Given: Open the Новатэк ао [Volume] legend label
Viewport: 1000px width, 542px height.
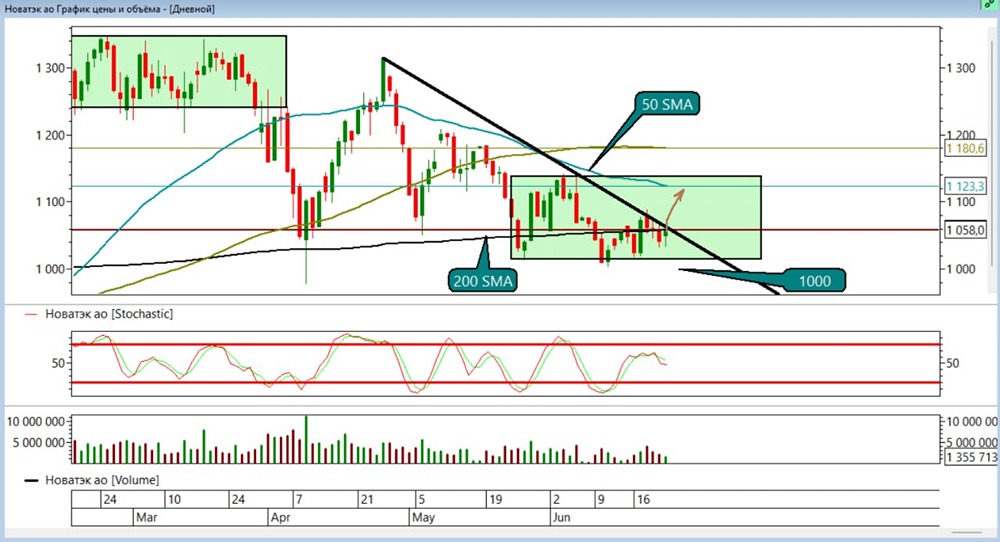Looking at the screenshot, I should [102, 480].
